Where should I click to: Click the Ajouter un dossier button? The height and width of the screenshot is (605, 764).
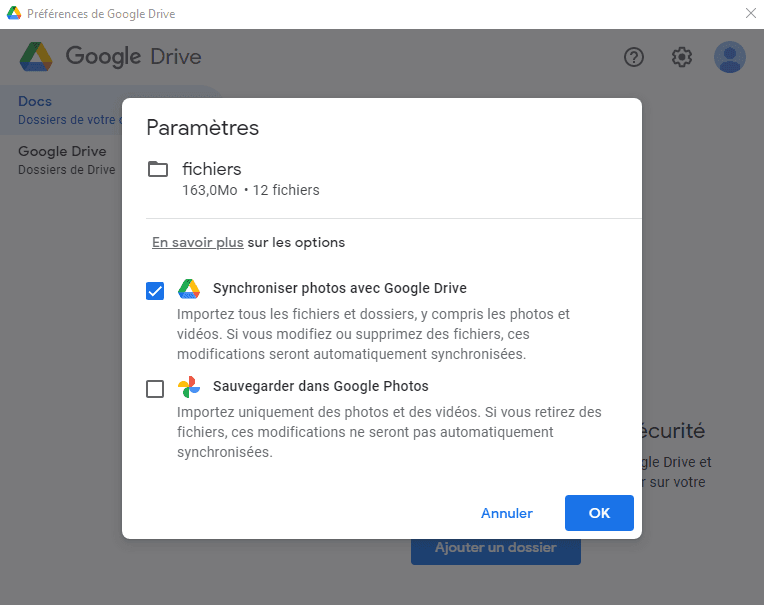coord(495,548)
